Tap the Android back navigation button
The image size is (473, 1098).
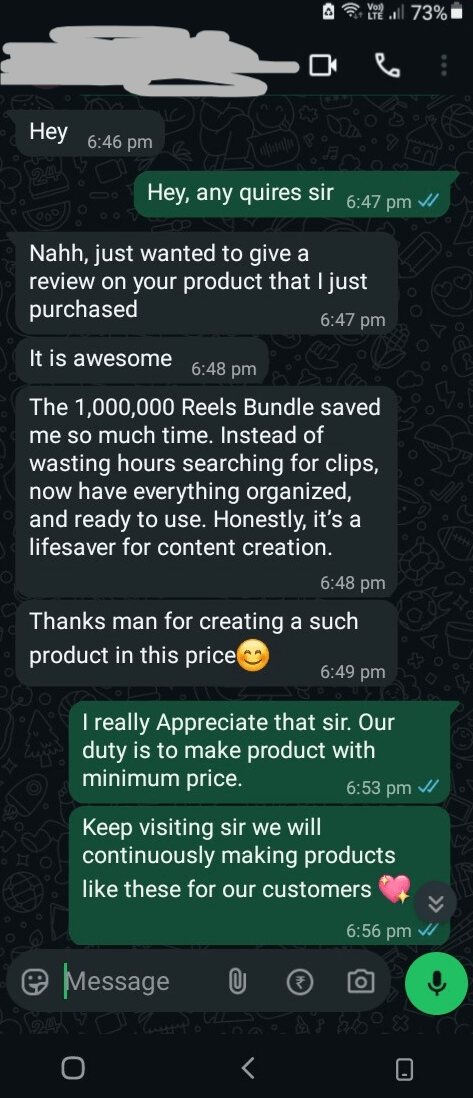247,1068
